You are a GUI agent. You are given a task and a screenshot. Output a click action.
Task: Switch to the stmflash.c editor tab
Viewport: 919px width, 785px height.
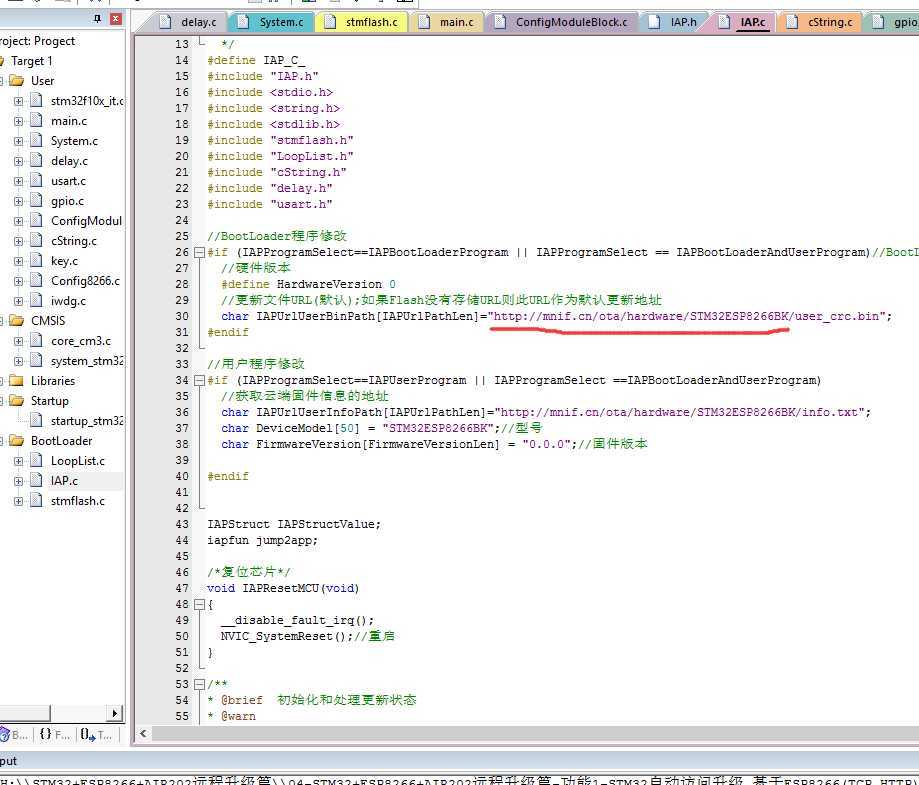click(x=362, y=22)
